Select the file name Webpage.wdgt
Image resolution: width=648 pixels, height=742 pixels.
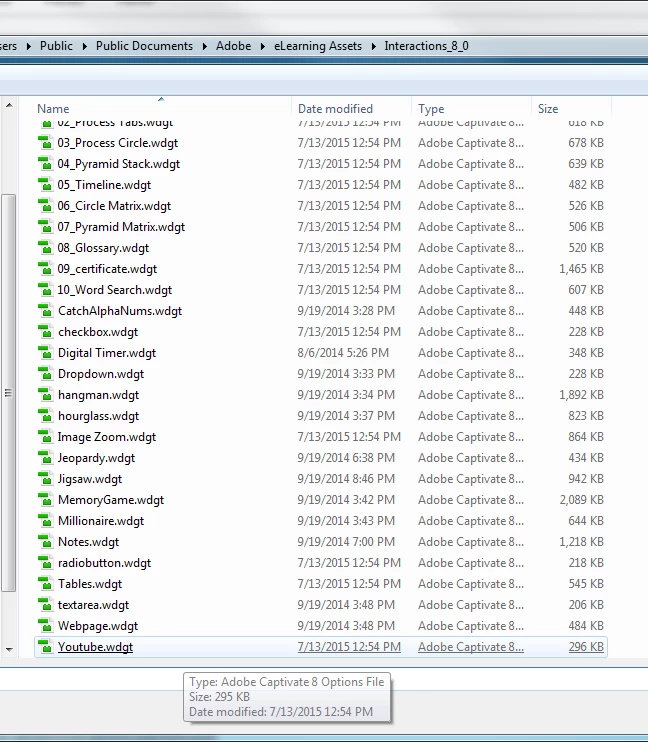(x=98, y=626)
